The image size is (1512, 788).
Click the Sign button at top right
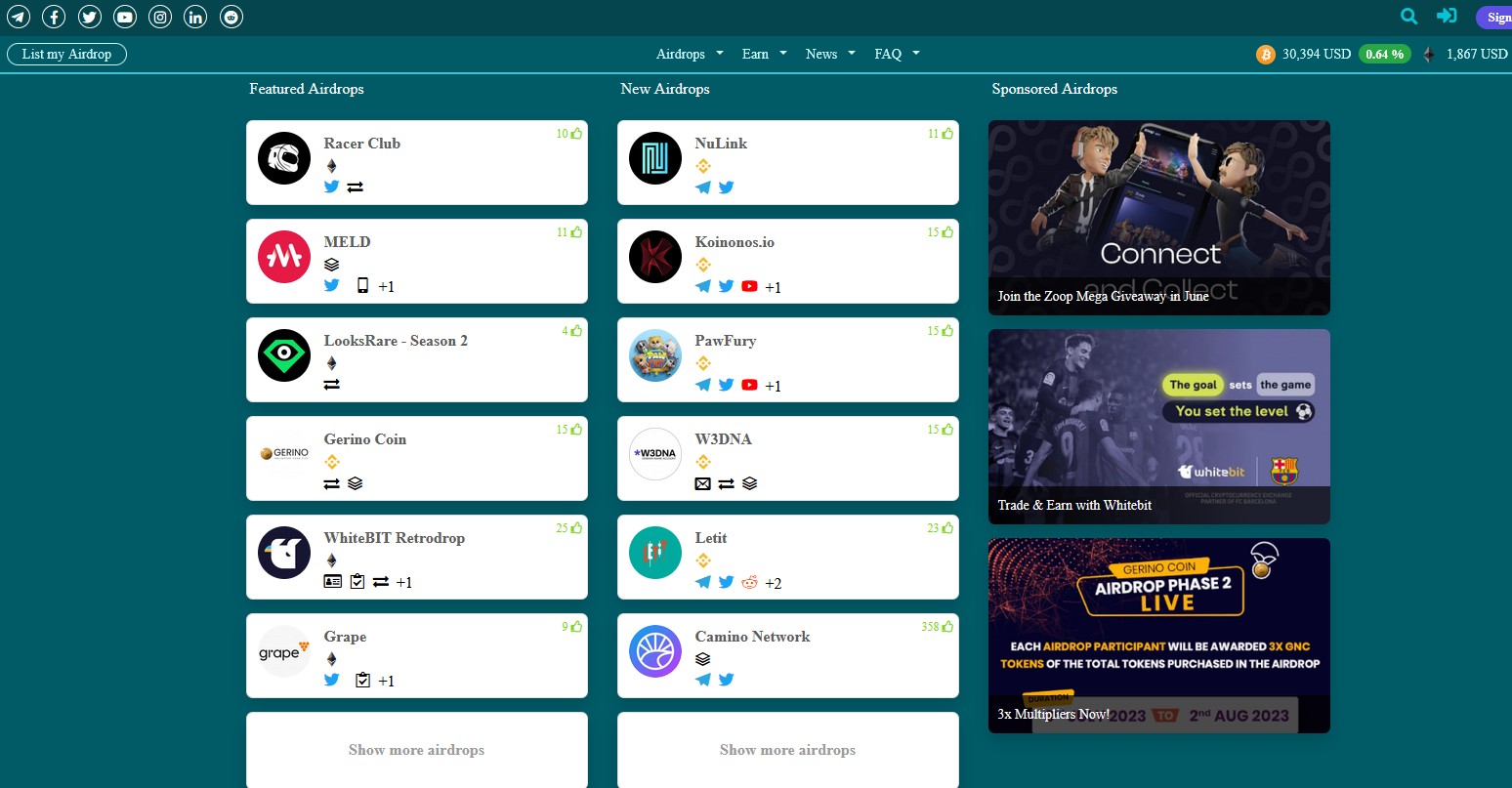[x=1494, y=17]
